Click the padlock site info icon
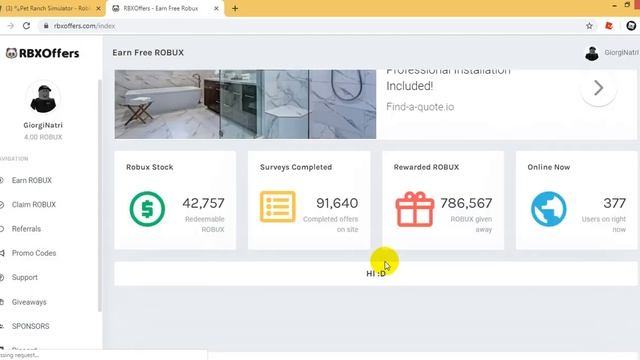Viewport: 640px width, 360px height. tap(46, 26)
